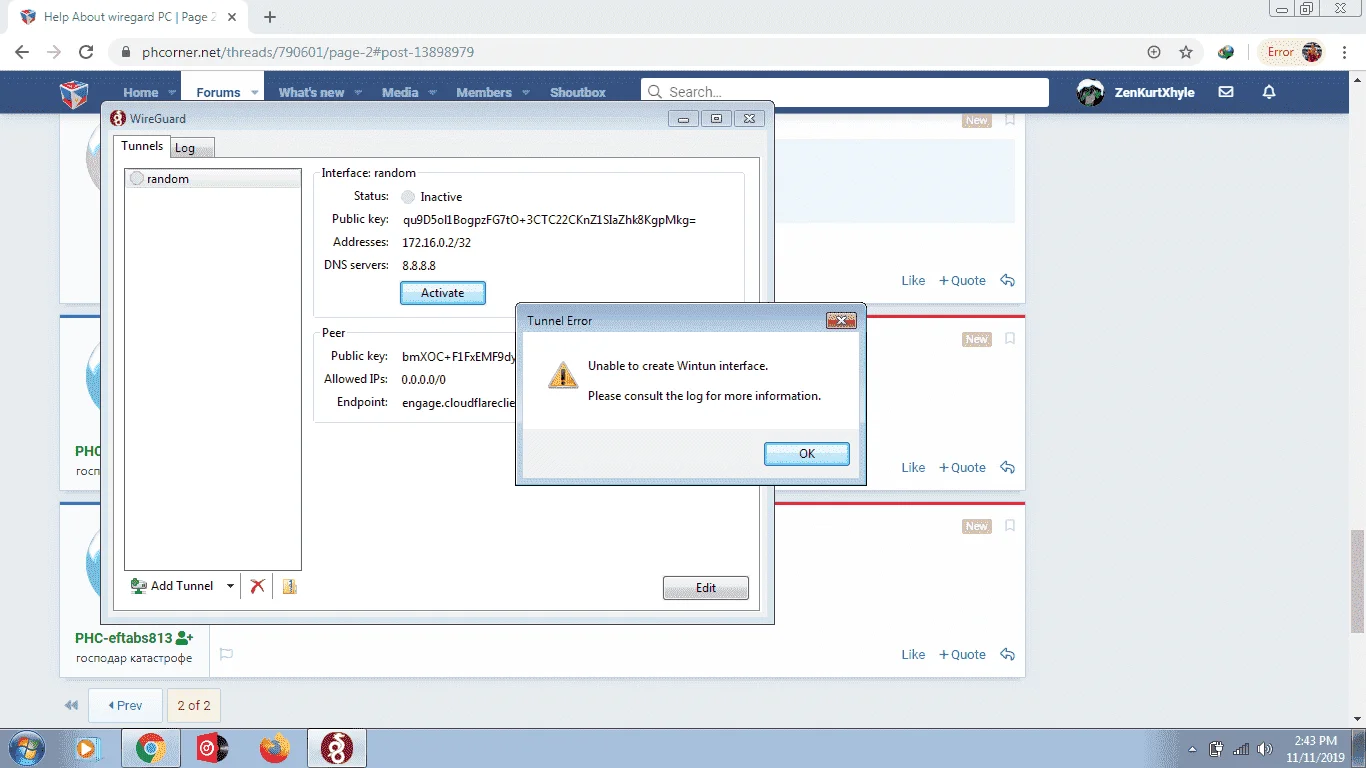
Task: Open the Home nav menu item
Action: click(x=141, y=92)
